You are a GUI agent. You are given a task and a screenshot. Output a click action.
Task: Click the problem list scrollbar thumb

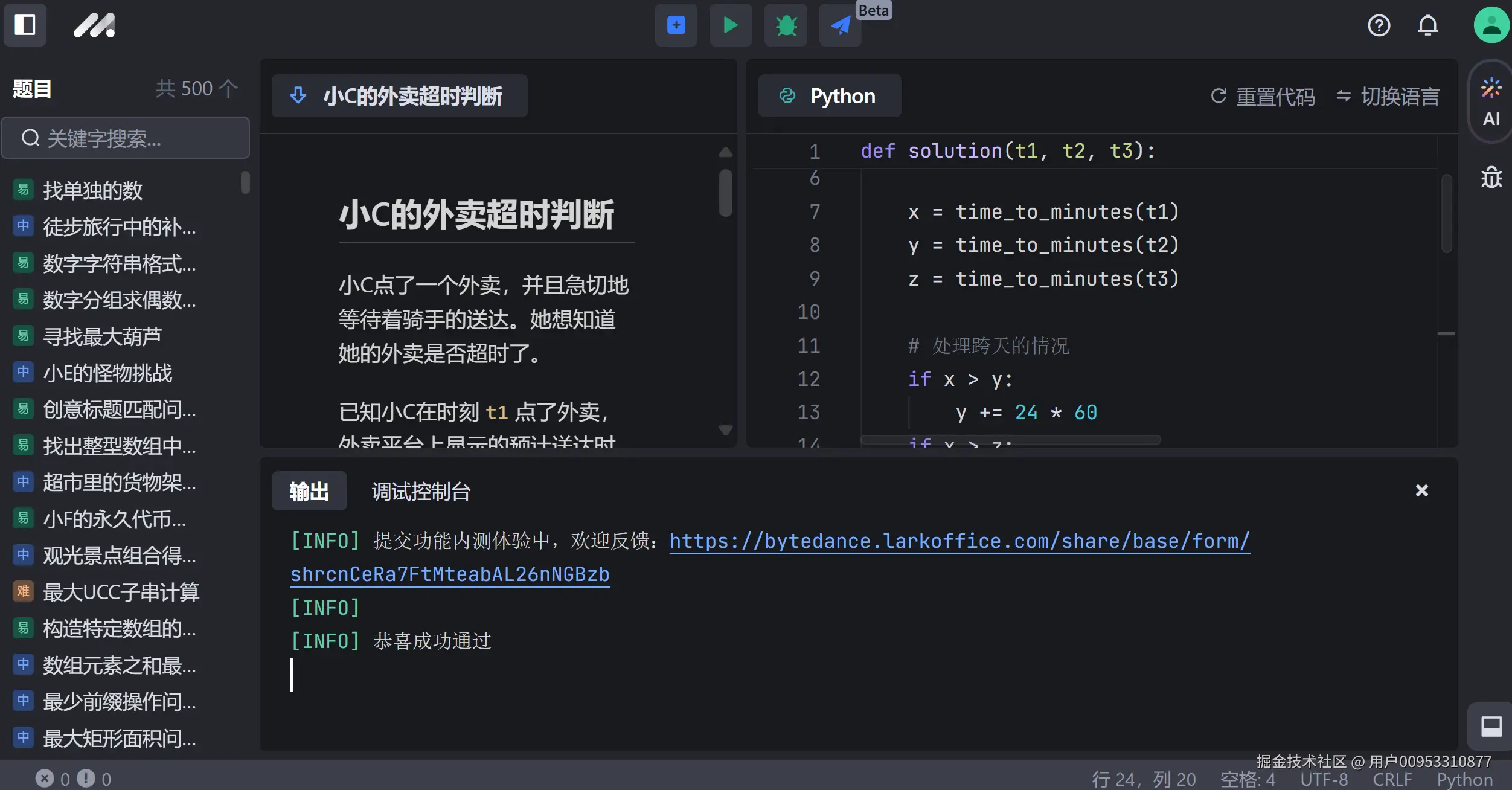point(245,182)
